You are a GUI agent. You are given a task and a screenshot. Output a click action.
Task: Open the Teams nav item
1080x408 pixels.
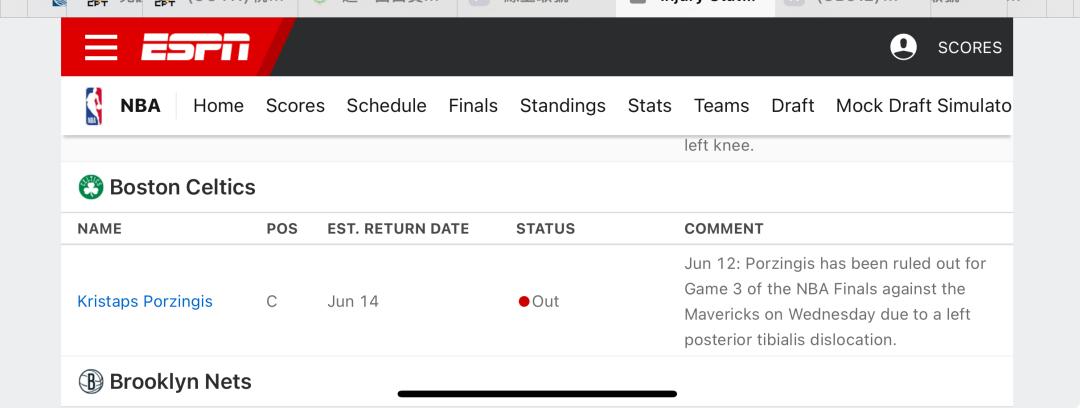coord(721,105)
